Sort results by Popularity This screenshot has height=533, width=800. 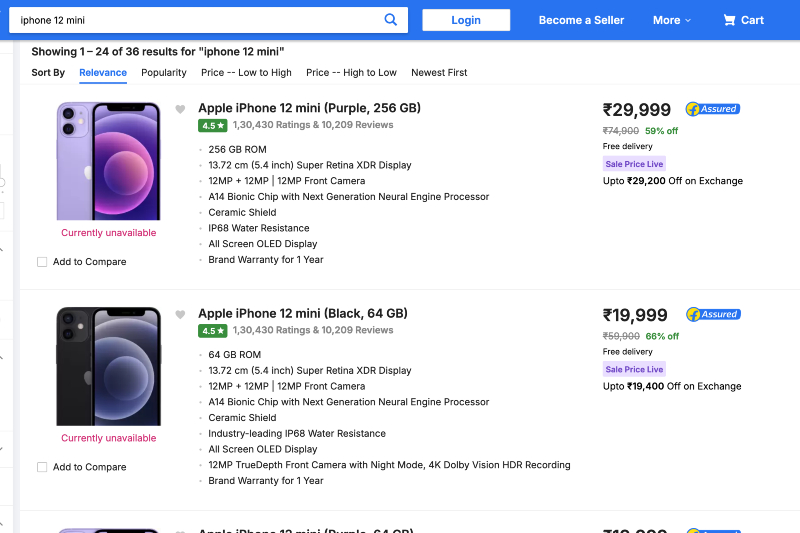(164, 73)
